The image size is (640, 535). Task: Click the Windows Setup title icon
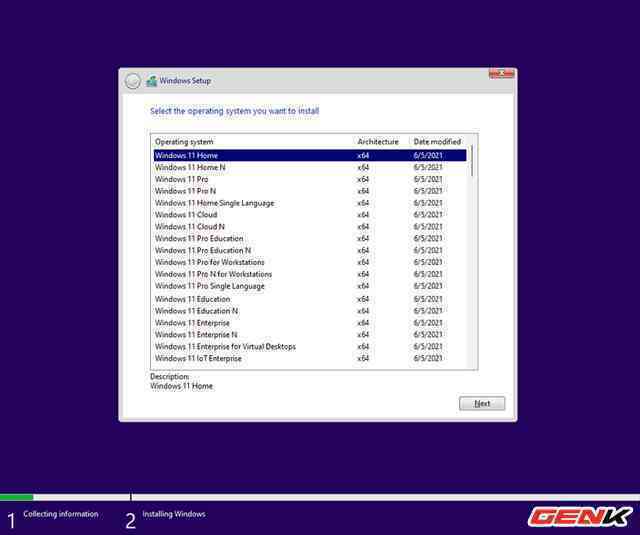pyautogui.click(x=152, y=81)
